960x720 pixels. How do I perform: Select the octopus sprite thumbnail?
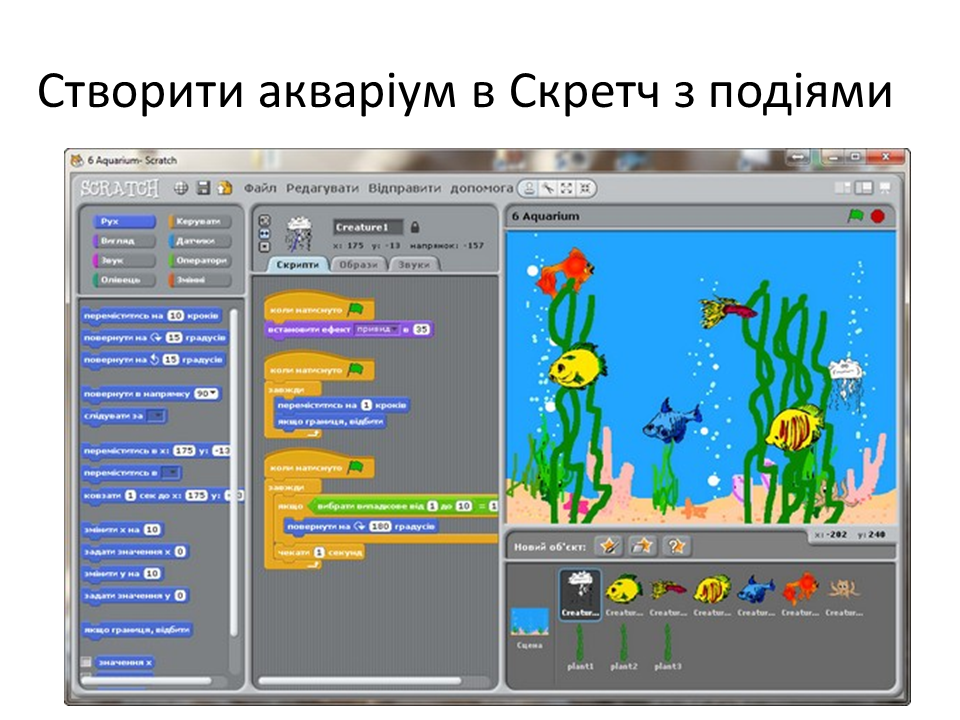844,594
